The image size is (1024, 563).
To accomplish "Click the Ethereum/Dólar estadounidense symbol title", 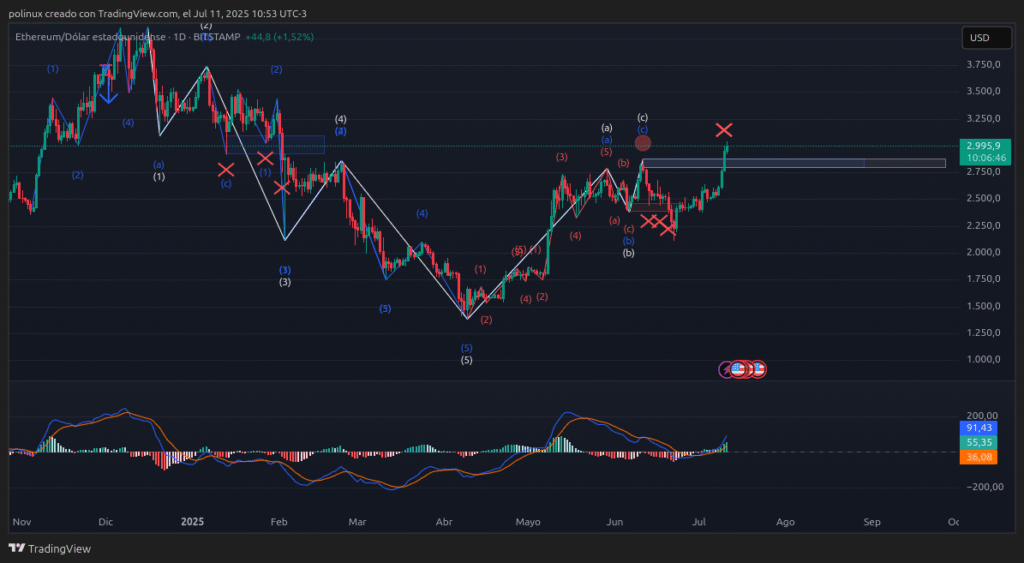I will (90, 36).
